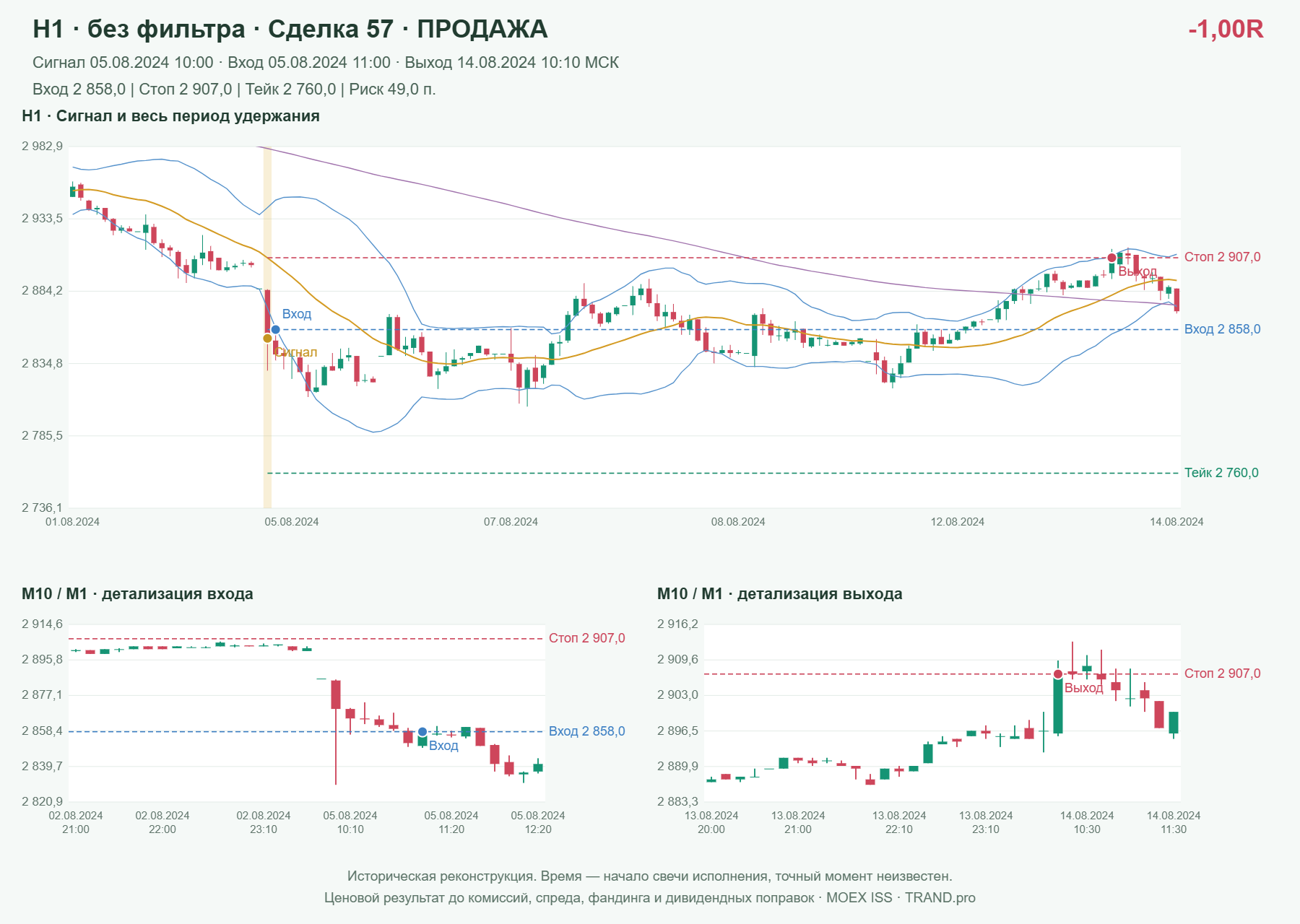Click the 05.08.2024 date on main chart axis
Screen dimensions: 1300x924
[x=292, y=522]
